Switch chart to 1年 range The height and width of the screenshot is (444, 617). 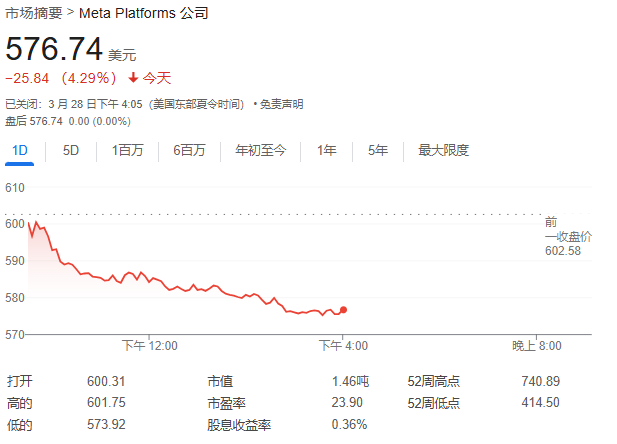(x=326, y=151)
